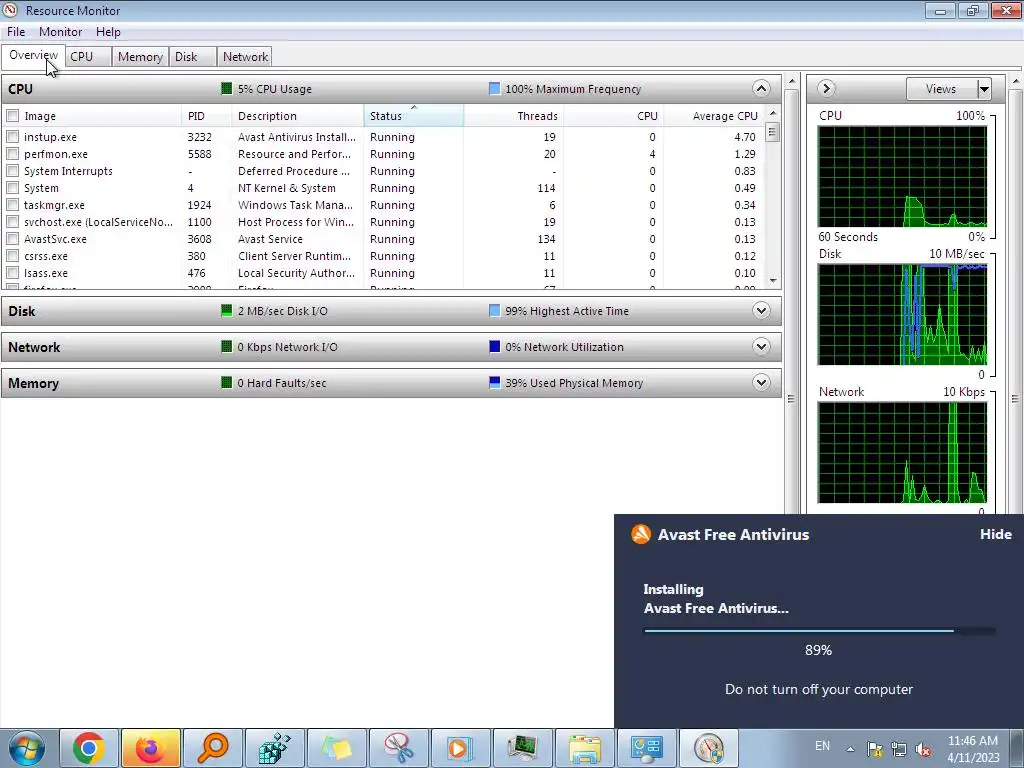This screenshot has width=1024, height=768.
Task: Open Sticky Notes from the taskbar
Action: click(337, 748)
